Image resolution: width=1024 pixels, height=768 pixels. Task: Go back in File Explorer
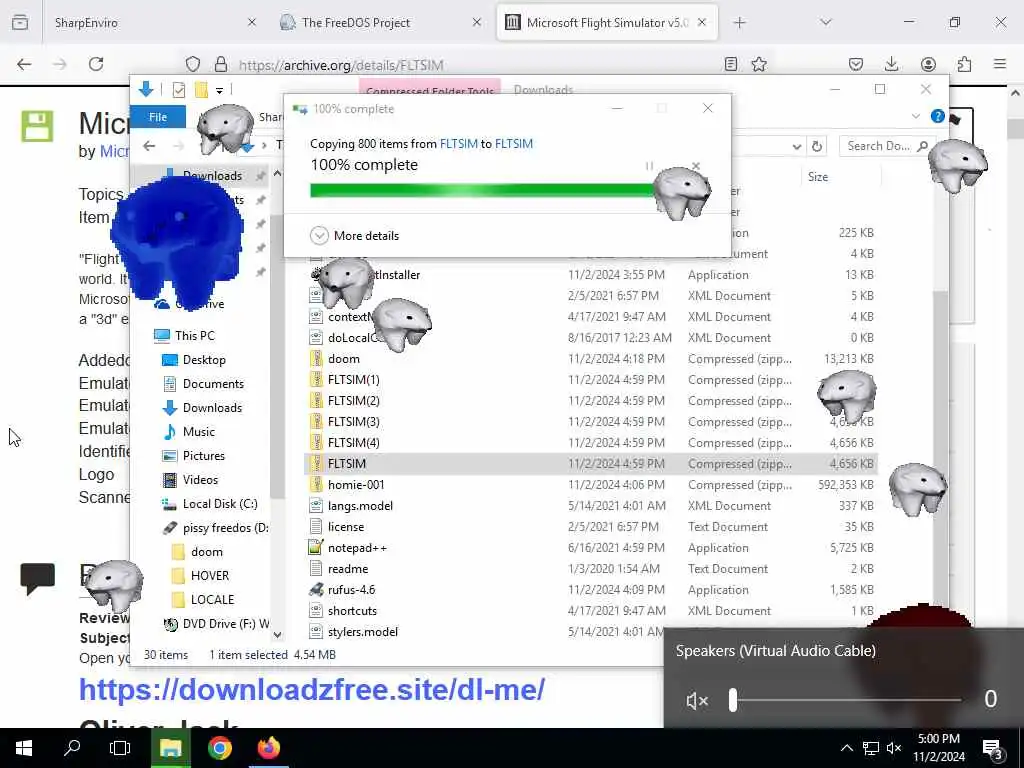(149, 146)
